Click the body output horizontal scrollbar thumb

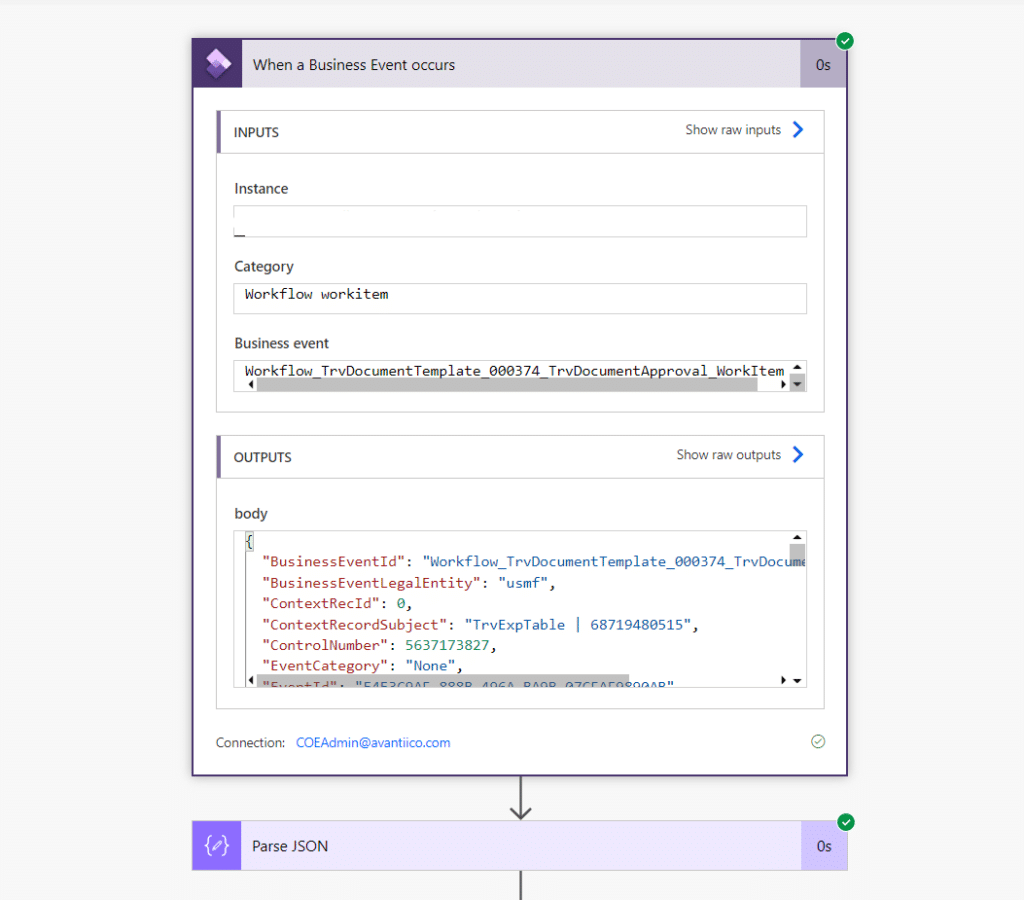pyautogui.click(x=443, y=681)
